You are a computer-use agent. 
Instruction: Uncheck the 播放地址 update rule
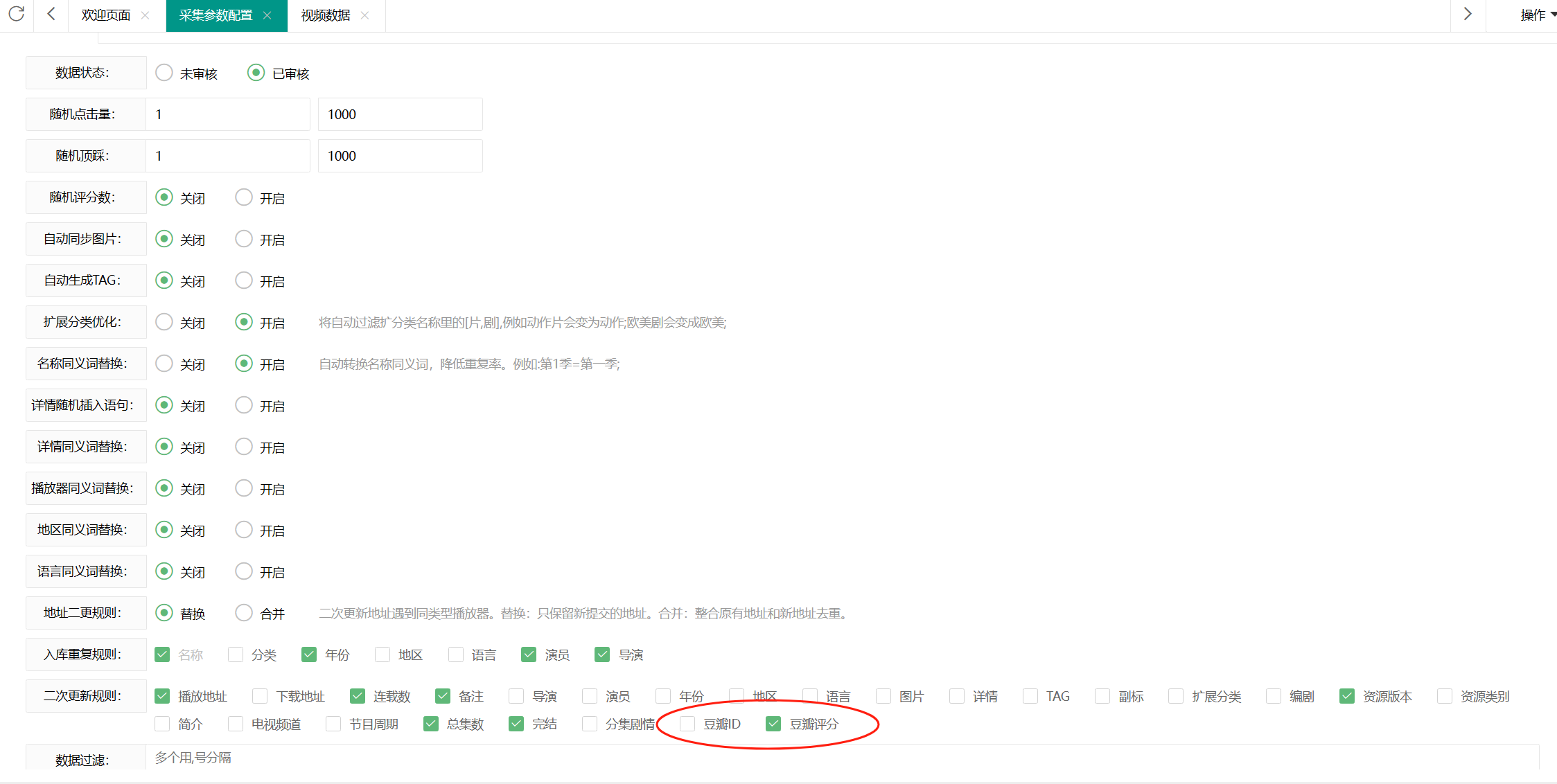tap(162, 696)
